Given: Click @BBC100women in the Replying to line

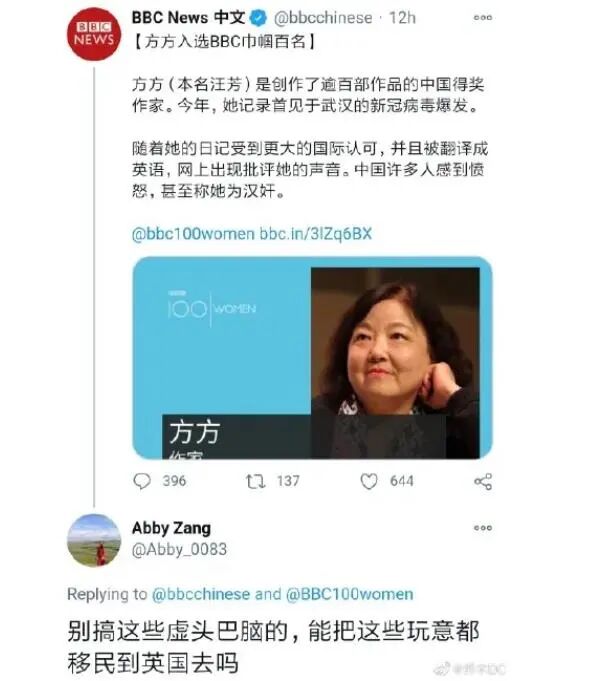Looking at the screenshot, I should [x=350, y=594].
